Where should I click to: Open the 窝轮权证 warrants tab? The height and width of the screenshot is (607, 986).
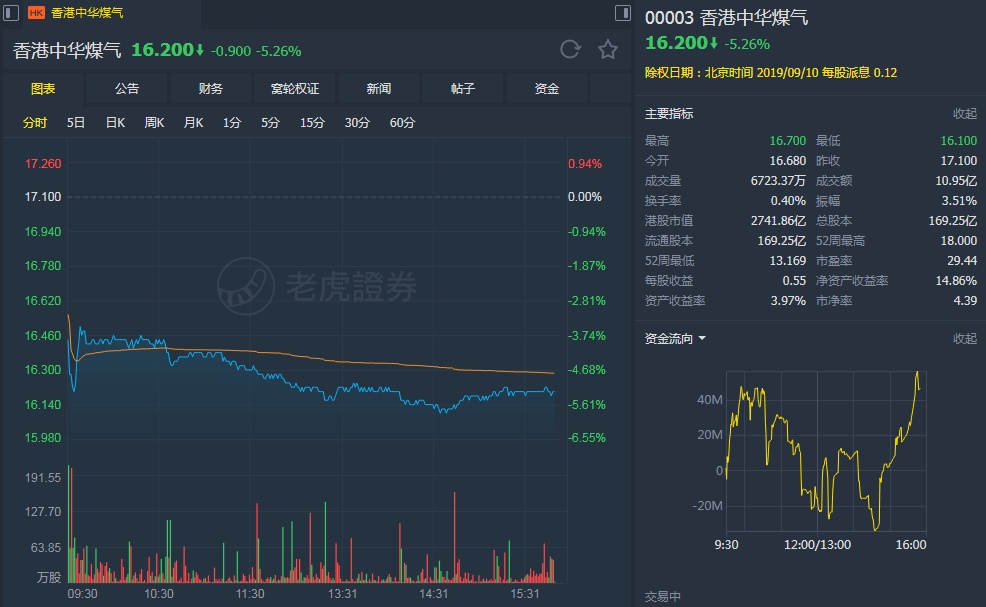pyautogui.click(x=295, y=89)
